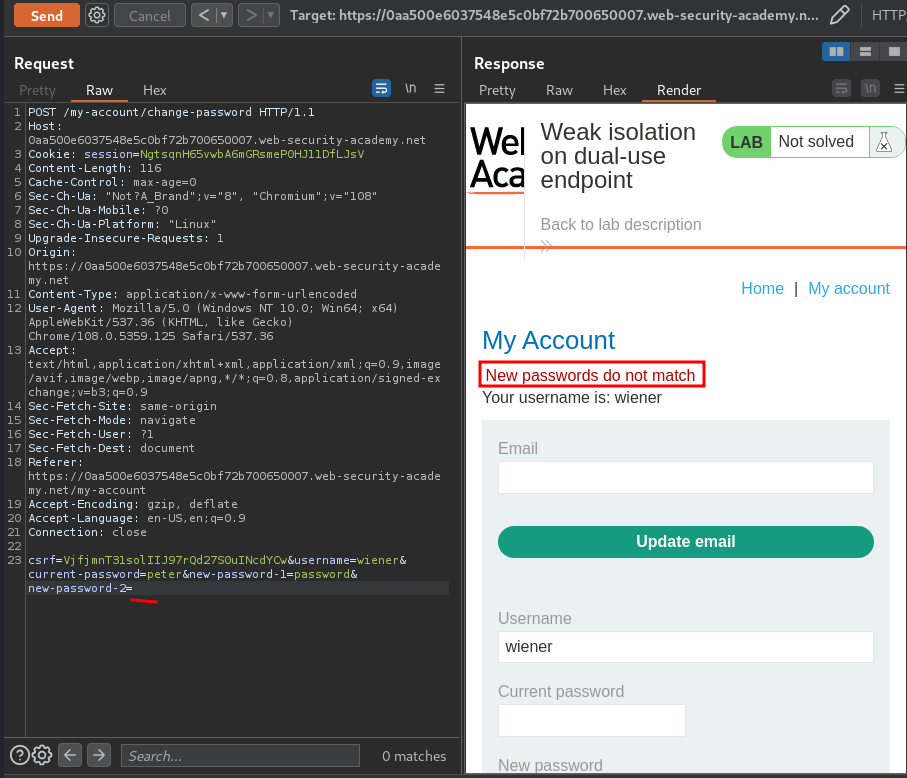Follow the Back to lab description link

pyautogui.click(x=621, y=224)
